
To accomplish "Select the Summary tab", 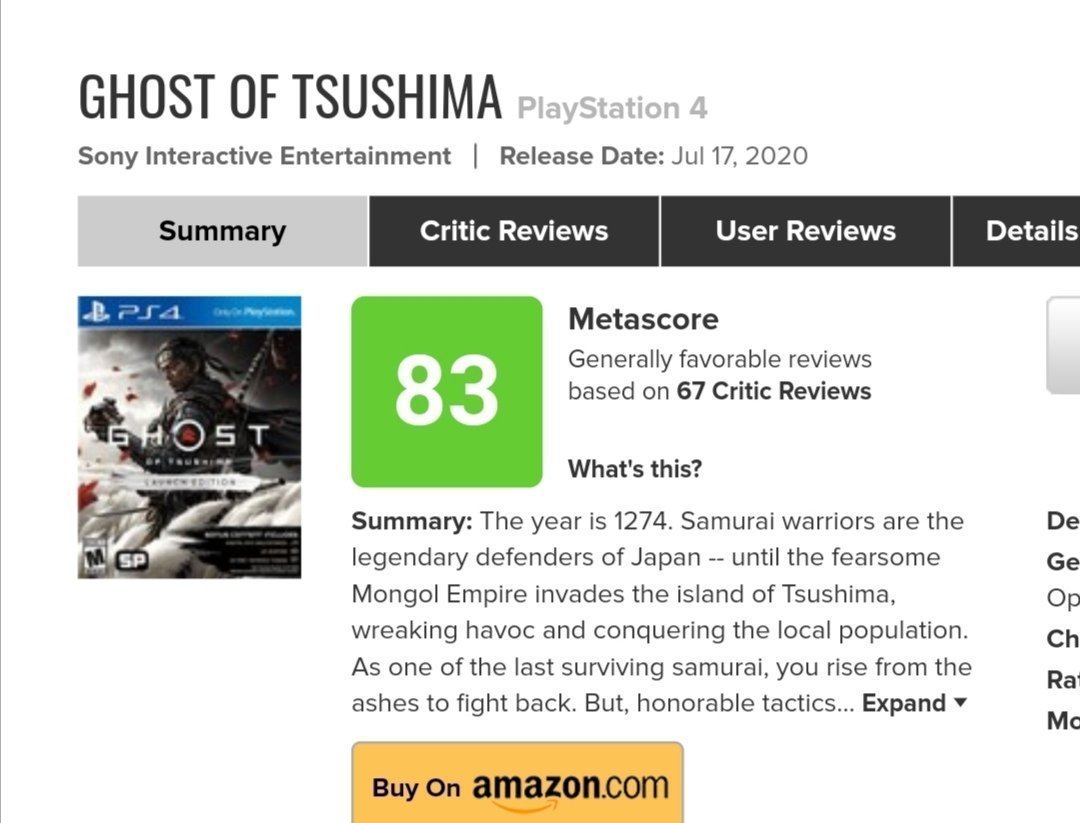I will [x=222, y=231].
